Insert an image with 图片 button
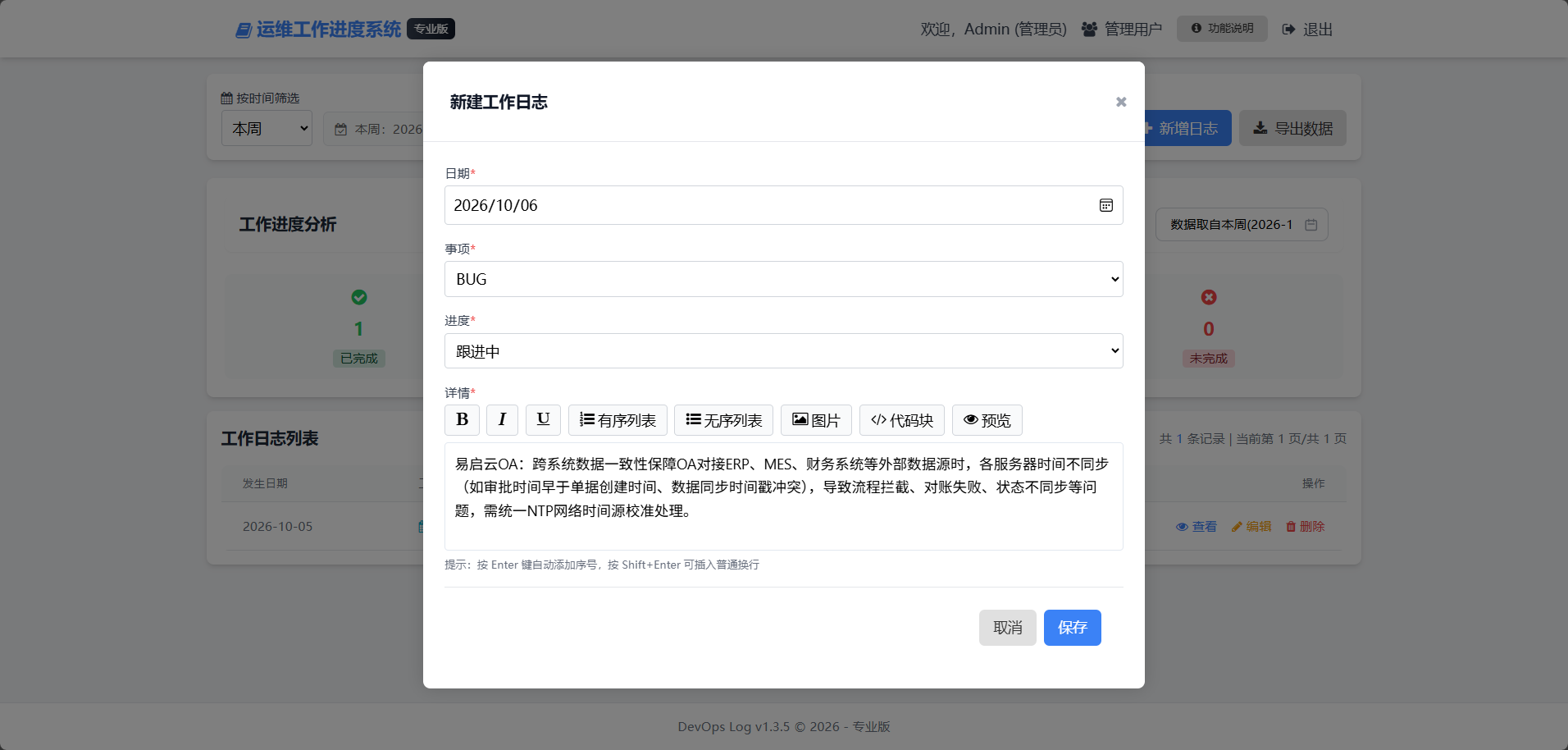 click(x=816, y=420)
